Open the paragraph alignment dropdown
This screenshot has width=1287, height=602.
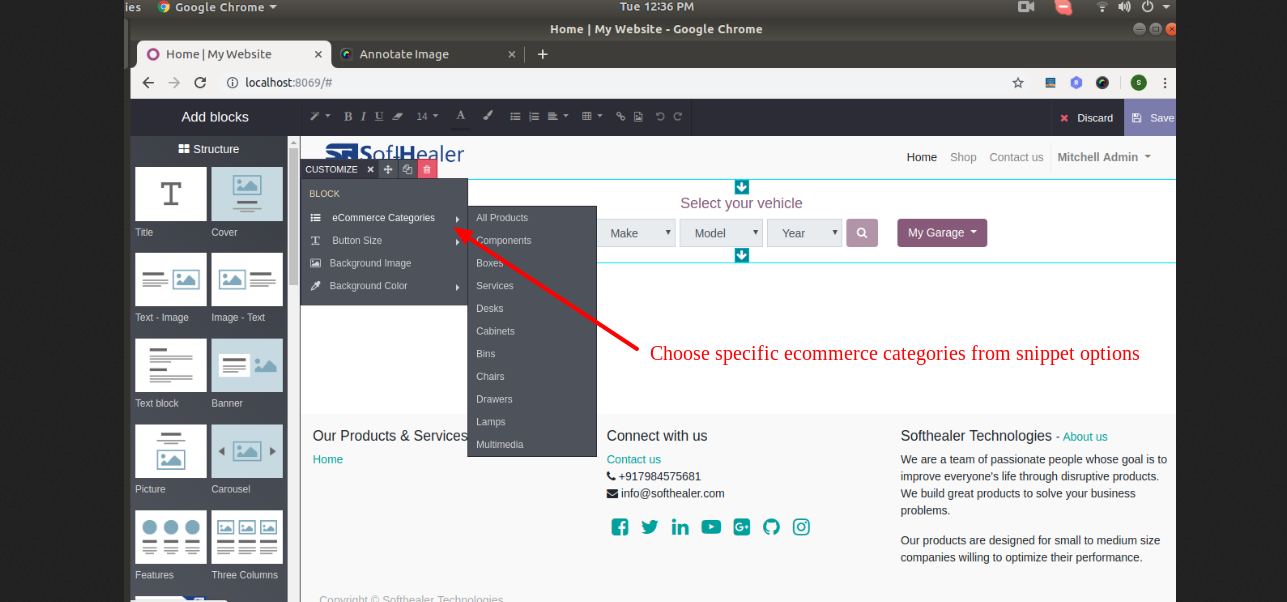point(557,116)
